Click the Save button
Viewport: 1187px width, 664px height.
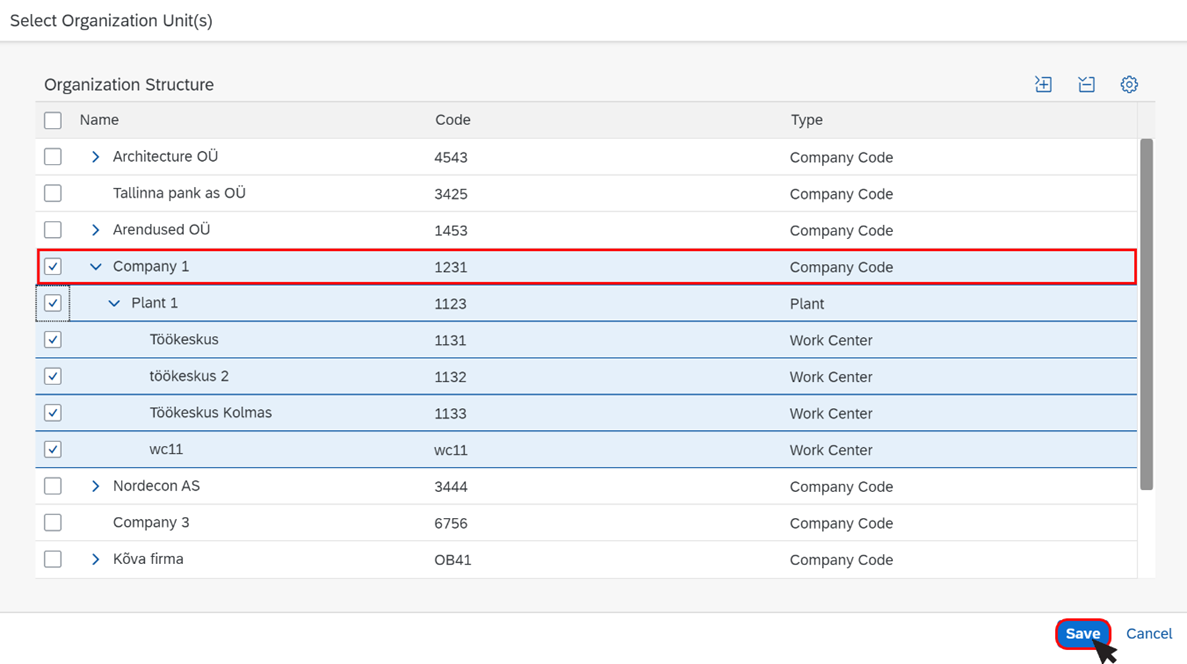pos(1083,634)
